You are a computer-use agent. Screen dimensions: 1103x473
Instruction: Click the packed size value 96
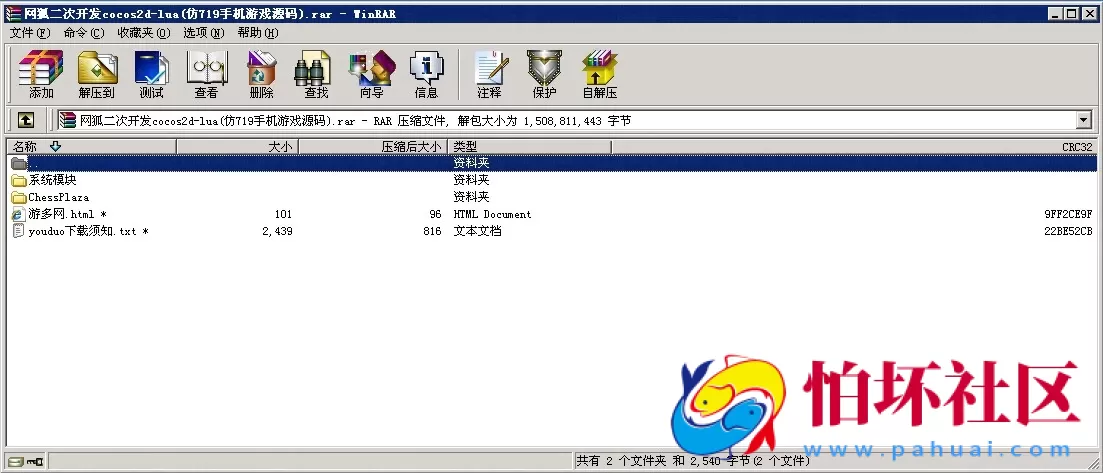[x=435, y=214]
